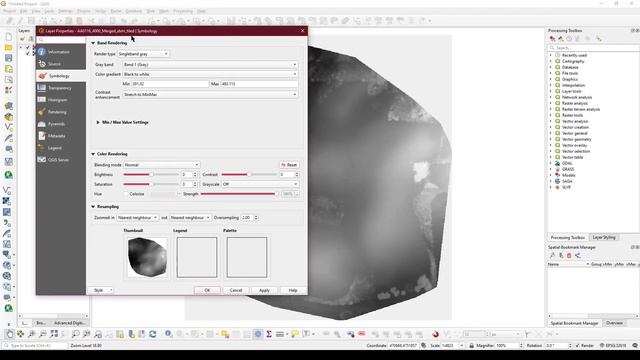640x360 pixels.
Task: Click the Apply button
Action: pos(264,290)
